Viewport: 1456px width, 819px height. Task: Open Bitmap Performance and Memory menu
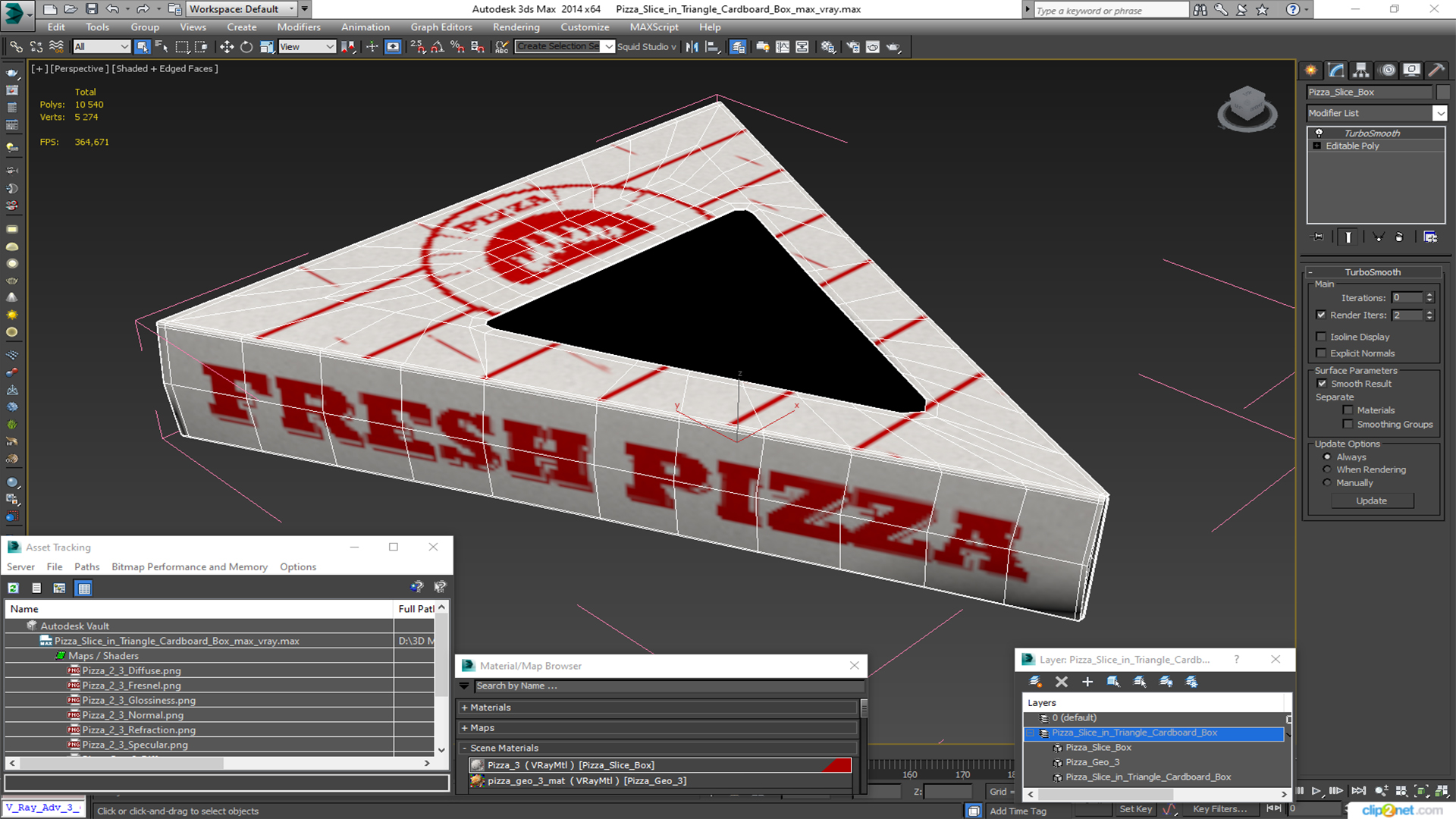point(190,567)
